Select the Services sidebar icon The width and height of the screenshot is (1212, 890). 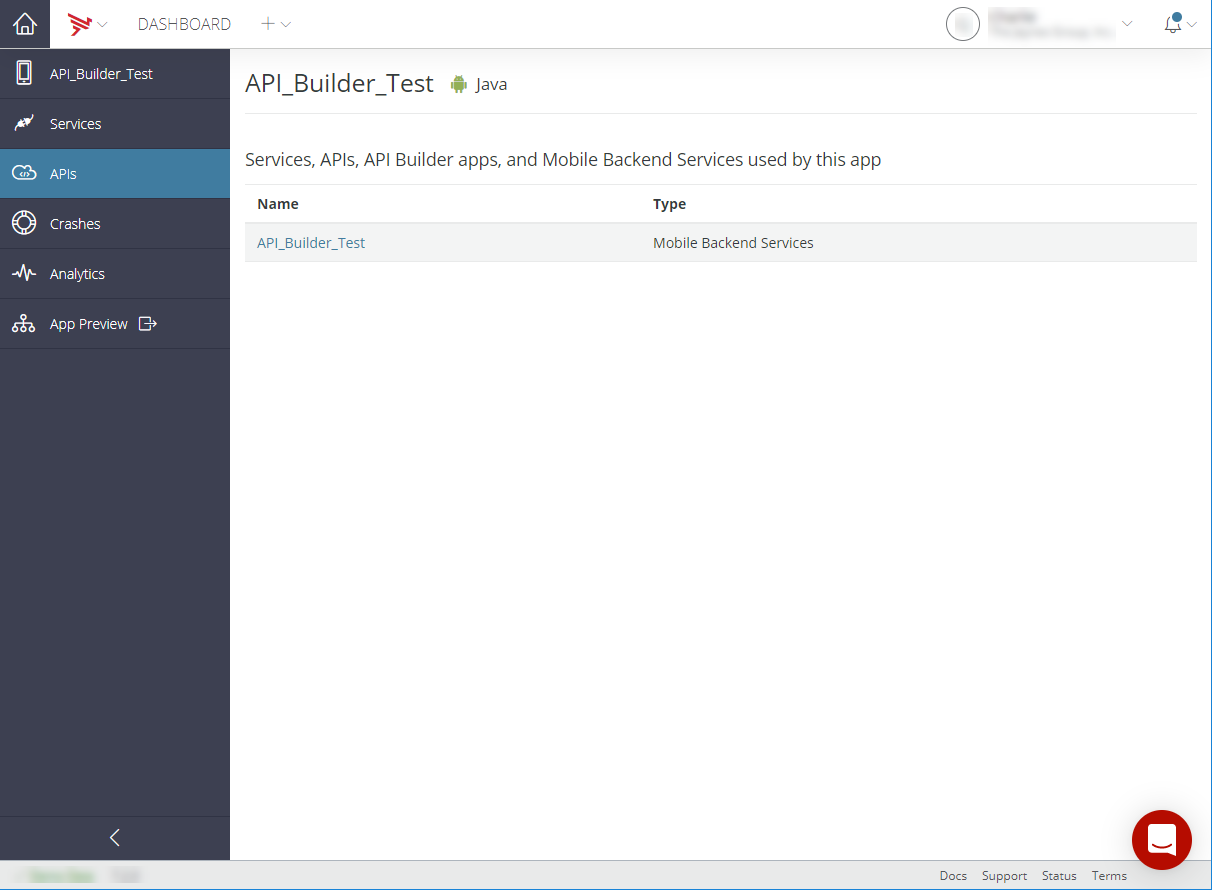(23, 123)
